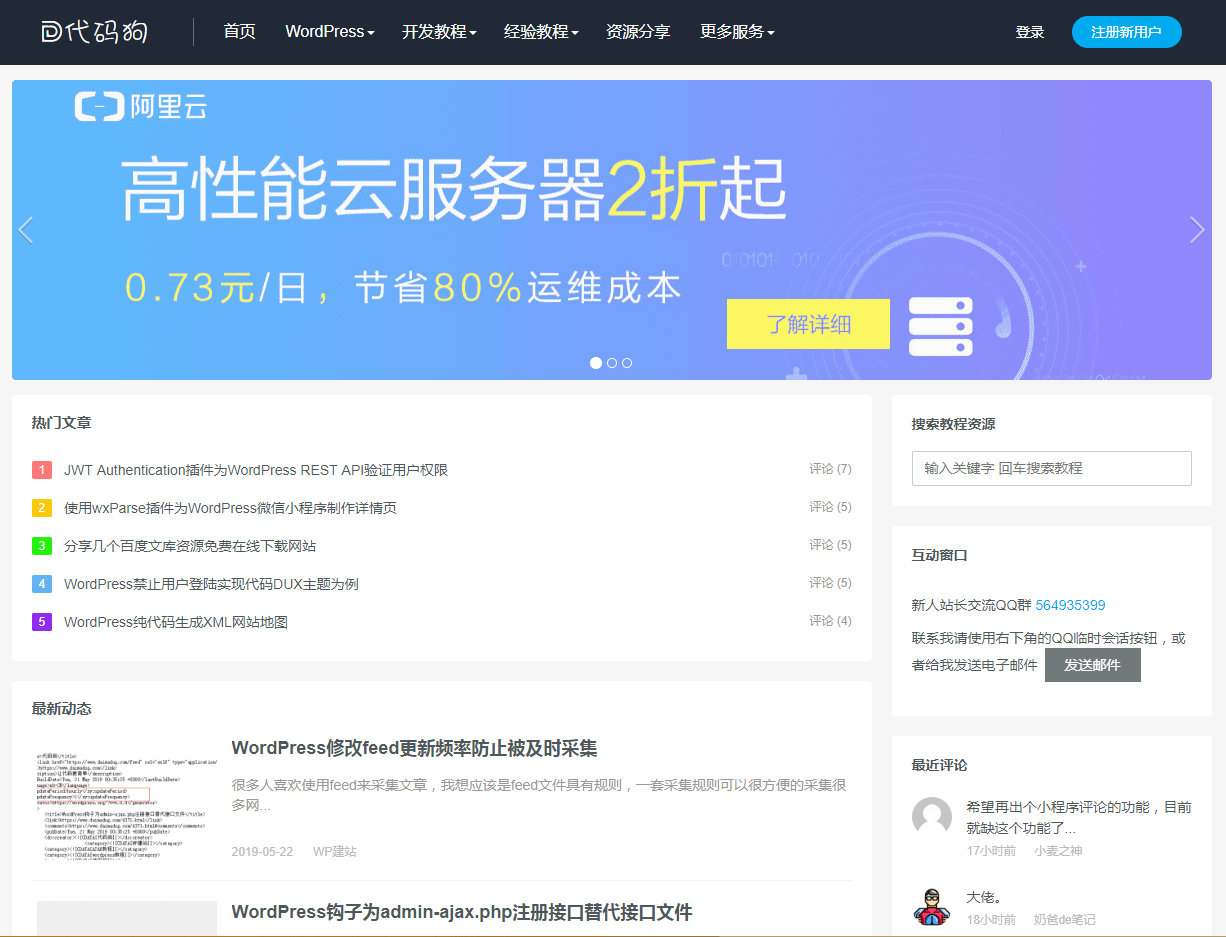Click the carousel next arrow
Viewport: 1226px width, 937px height.
1197,230
